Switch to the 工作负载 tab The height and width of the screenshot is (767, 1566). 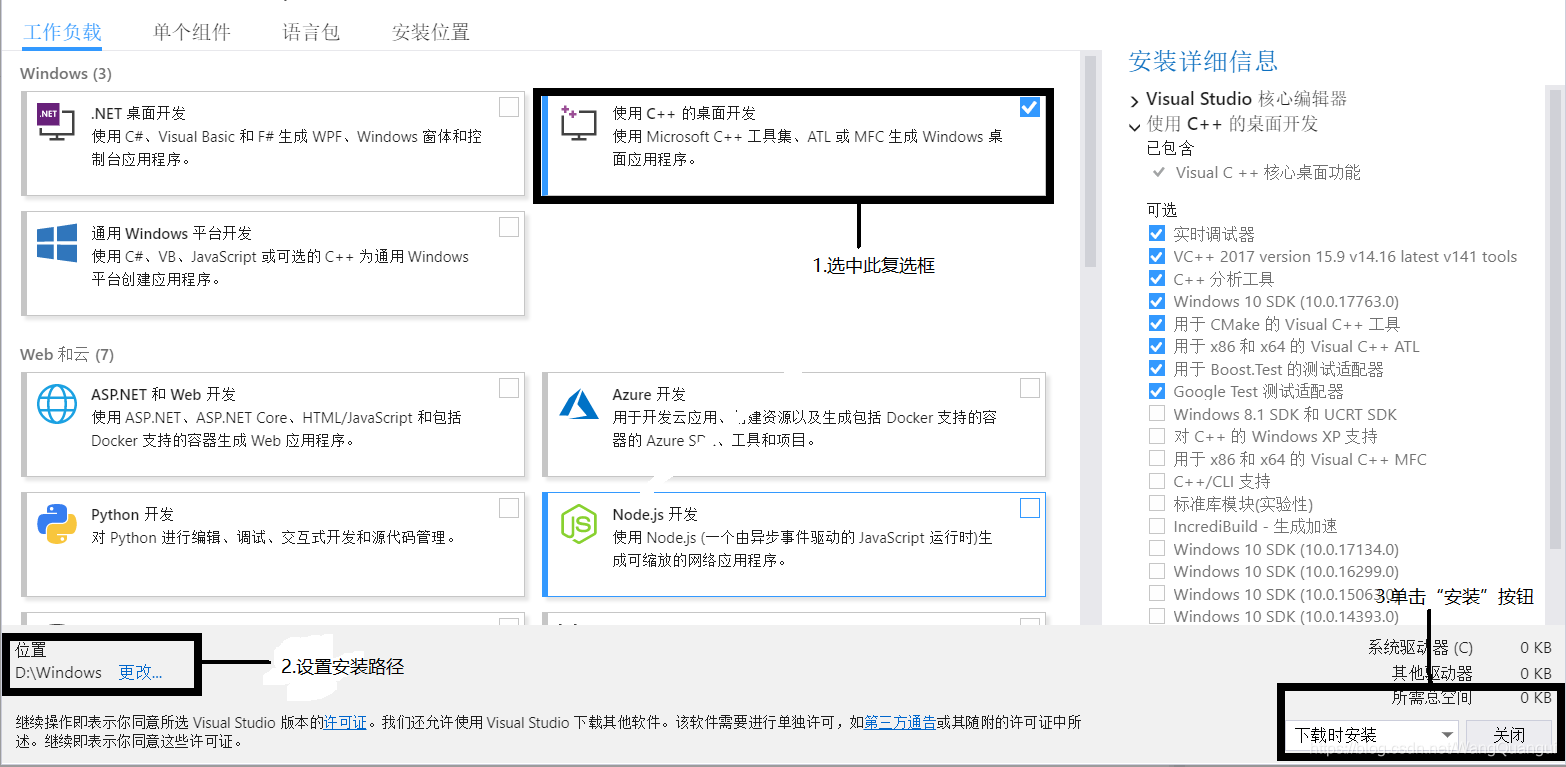[62, 32]
